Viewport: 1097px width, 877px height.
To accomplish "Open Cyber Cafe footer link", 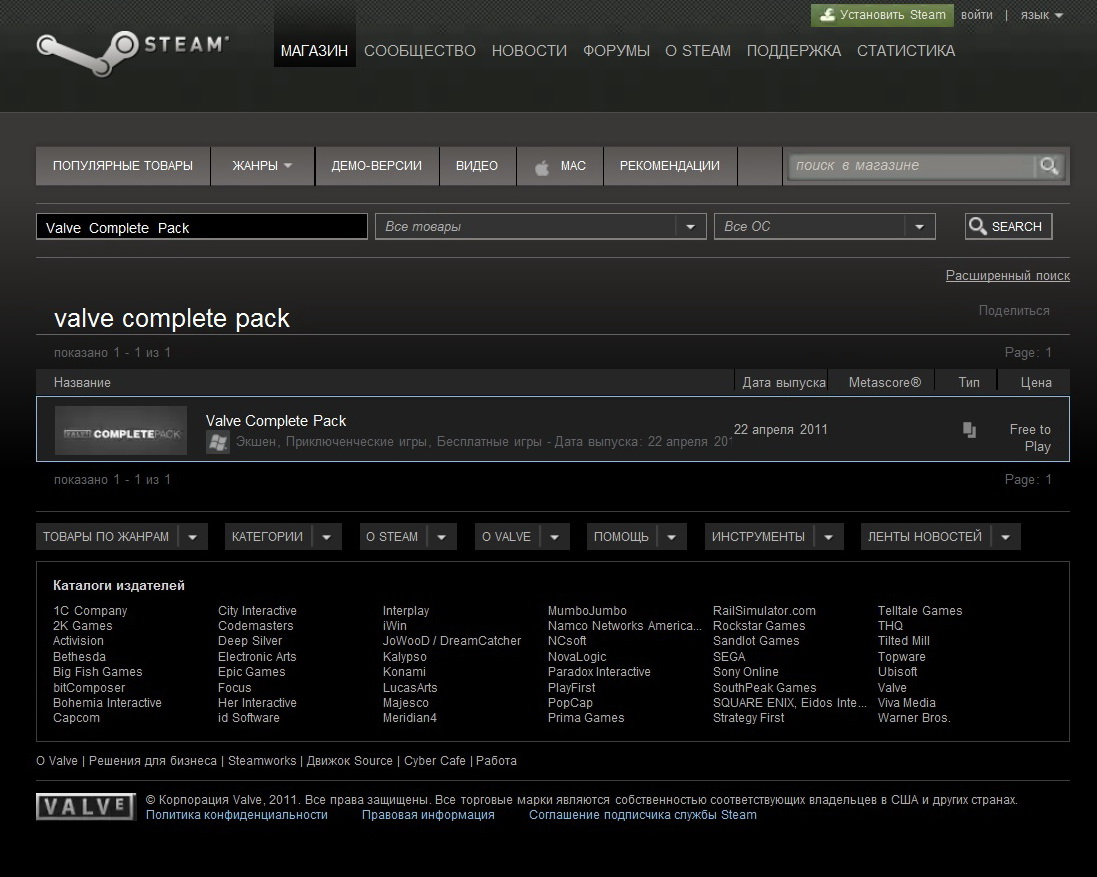I will (434, 761).
